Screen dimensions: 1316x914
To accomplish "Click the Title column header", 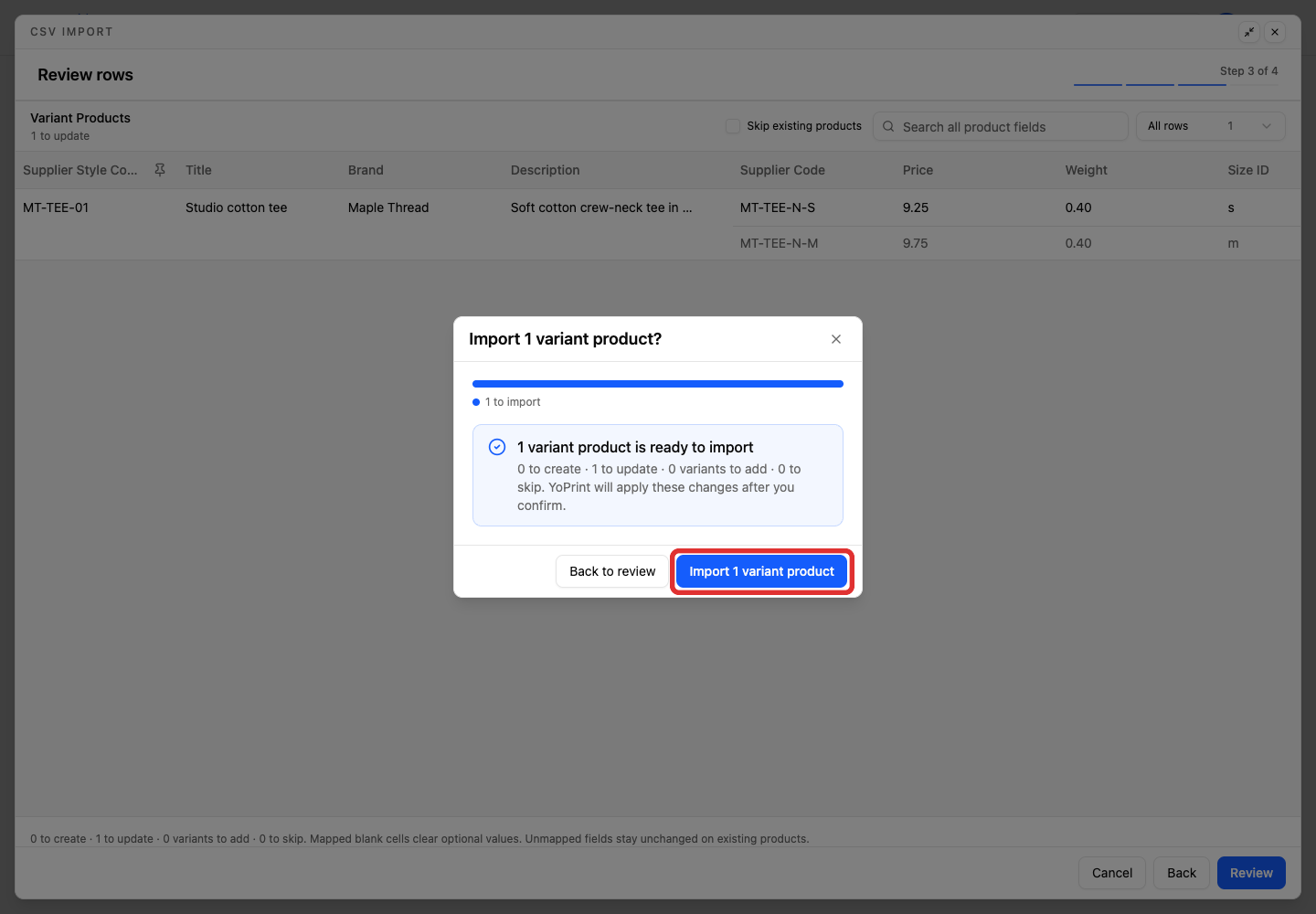I will tap(198, 170).
